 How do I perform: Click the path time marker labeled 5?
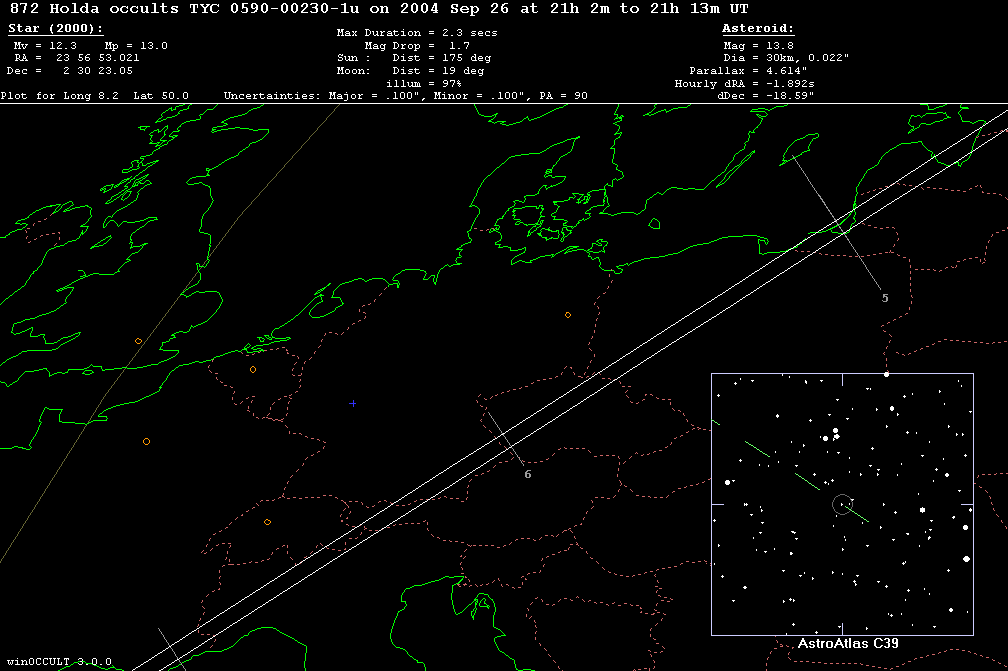[884, 298]
